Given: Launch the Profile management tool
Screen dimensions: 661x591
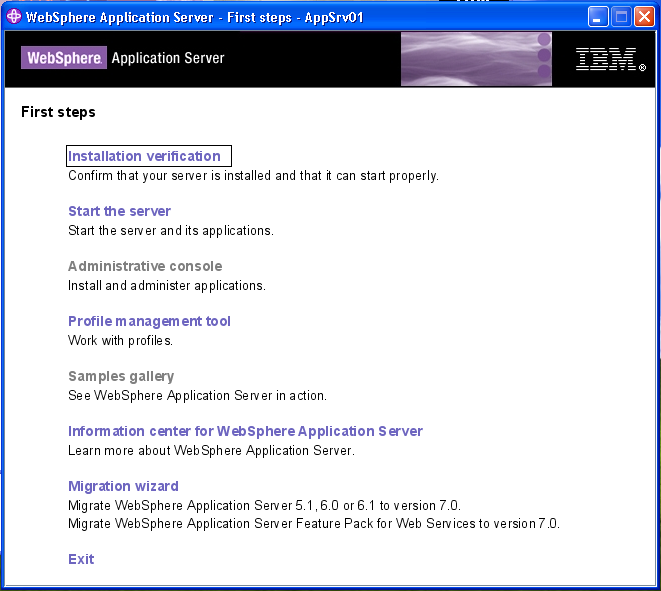Looking at the screenshot, I should click(x=149, y=322).
